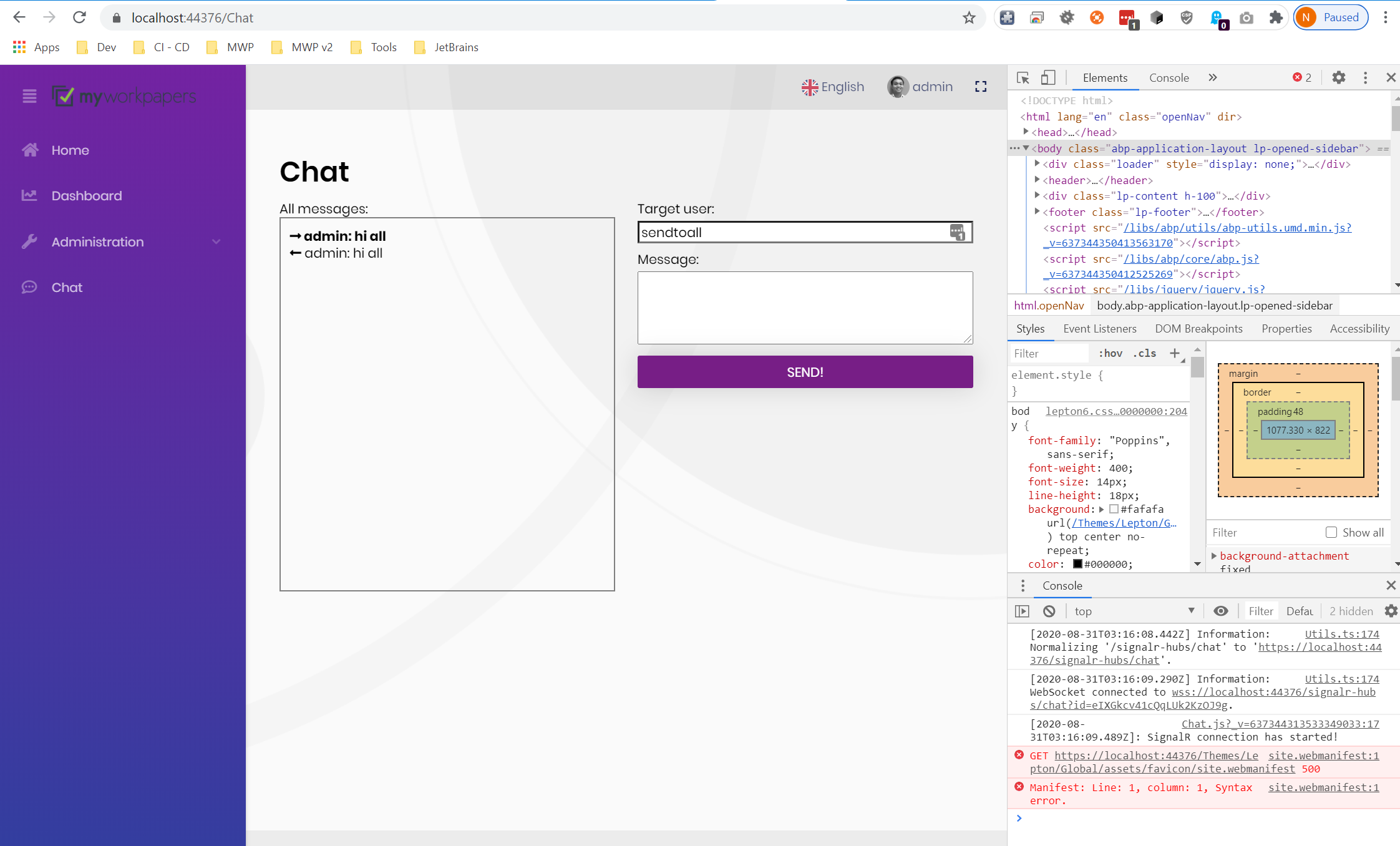Switch to Event Listeners tab

[1099, 329]
